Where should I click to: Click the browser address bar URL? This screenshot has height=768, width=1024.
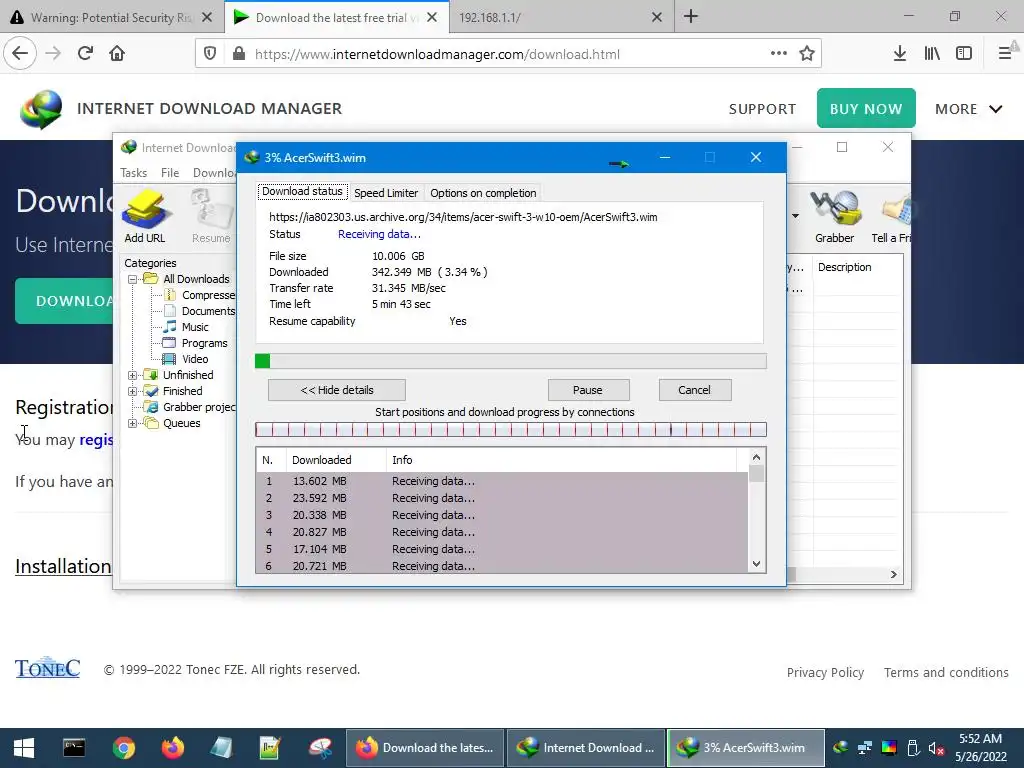click(x=437, y=54)
